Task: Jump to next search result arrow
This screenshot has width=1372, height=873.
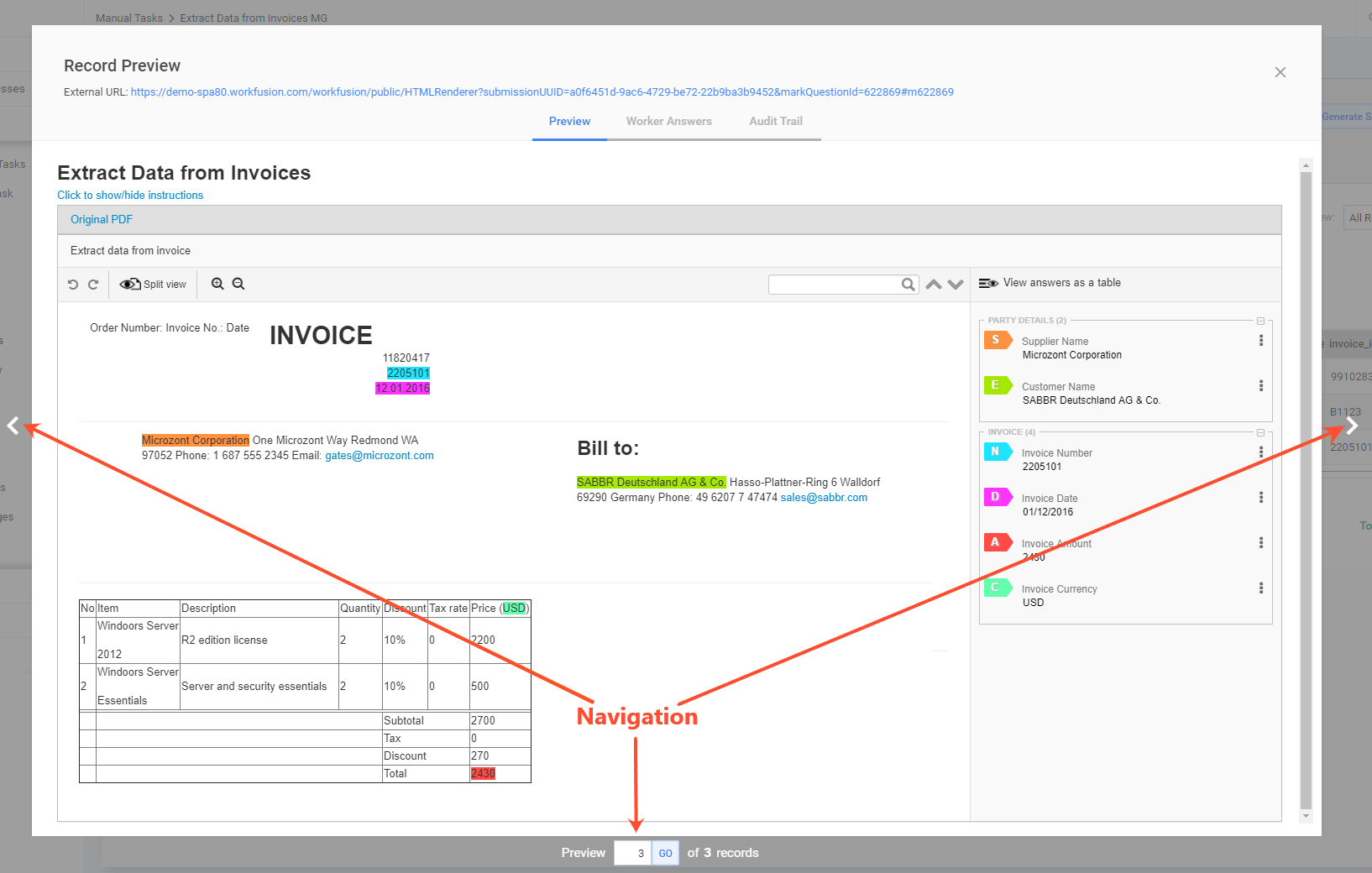Action: click(956, 285)
